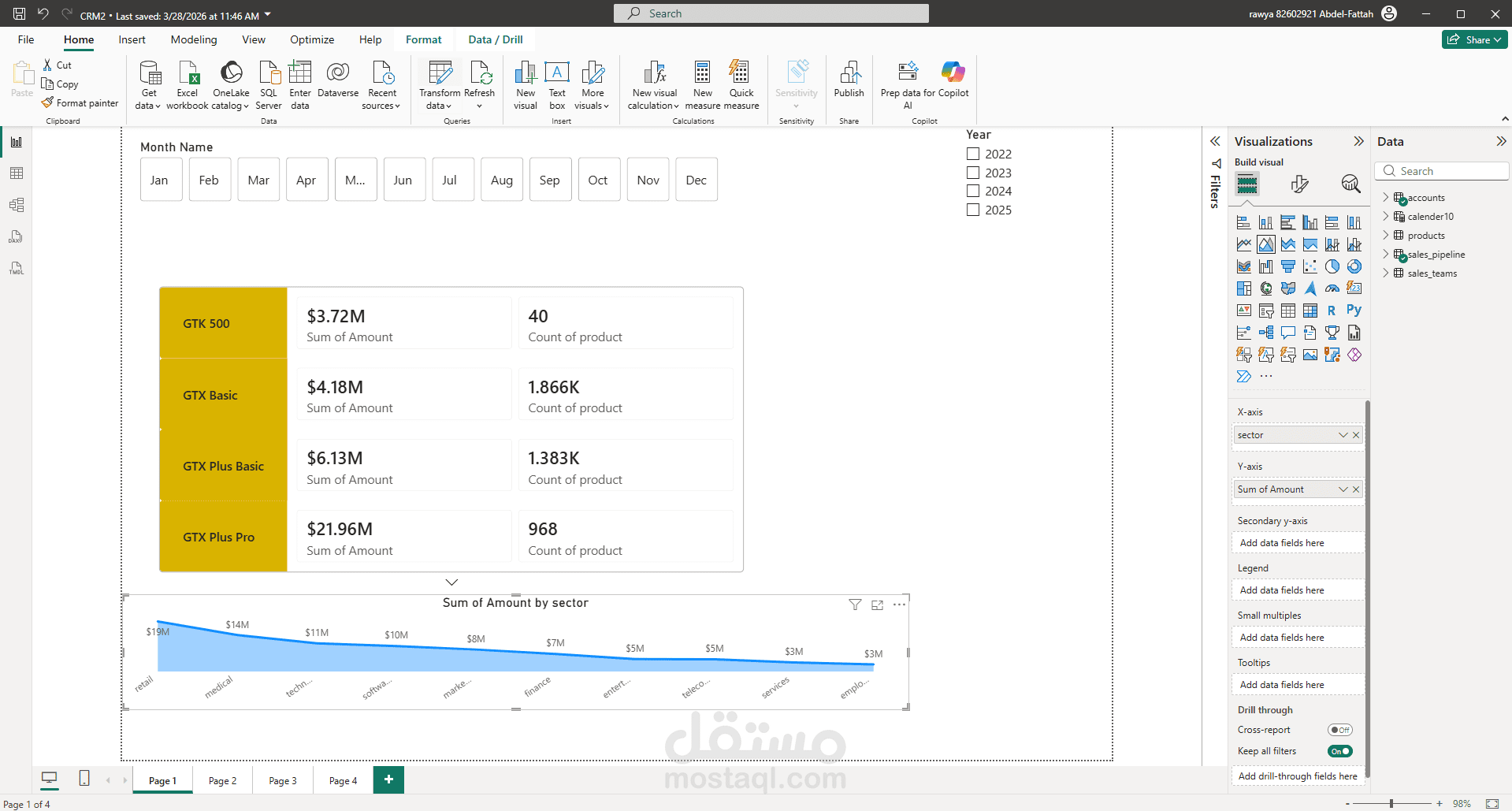The height and width of the screenshot is (811, 1512).
Task: Switch to Table view in left sidebar
Action: (x=17, y=173)
